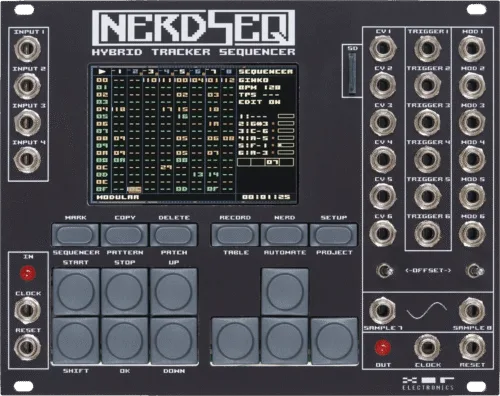Click the boxed "07" value on display
The width and height of the screenshot is (500, 396).
(273, 162)
